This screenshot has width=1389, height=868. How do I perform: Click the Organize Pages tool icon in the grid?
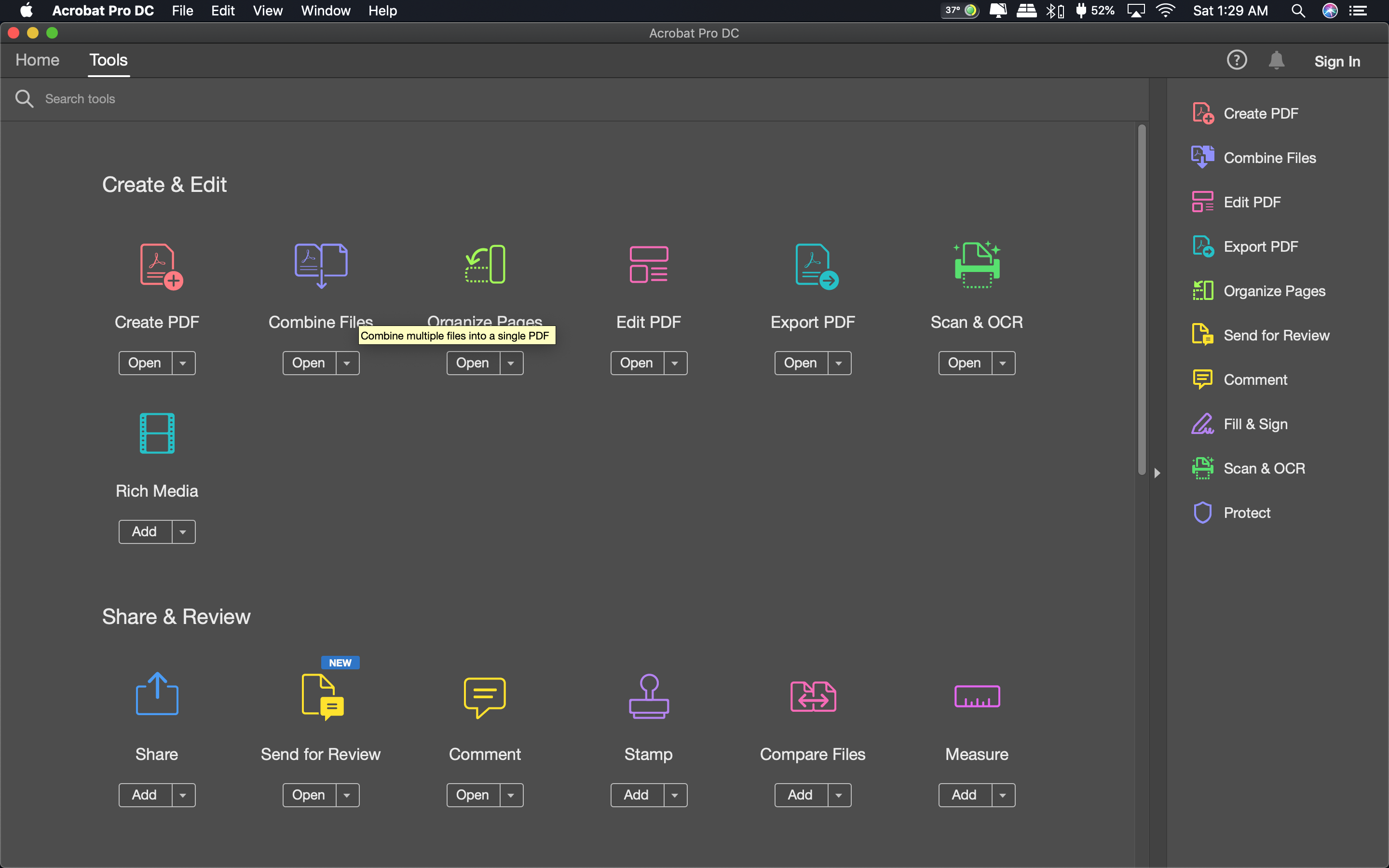485,264
